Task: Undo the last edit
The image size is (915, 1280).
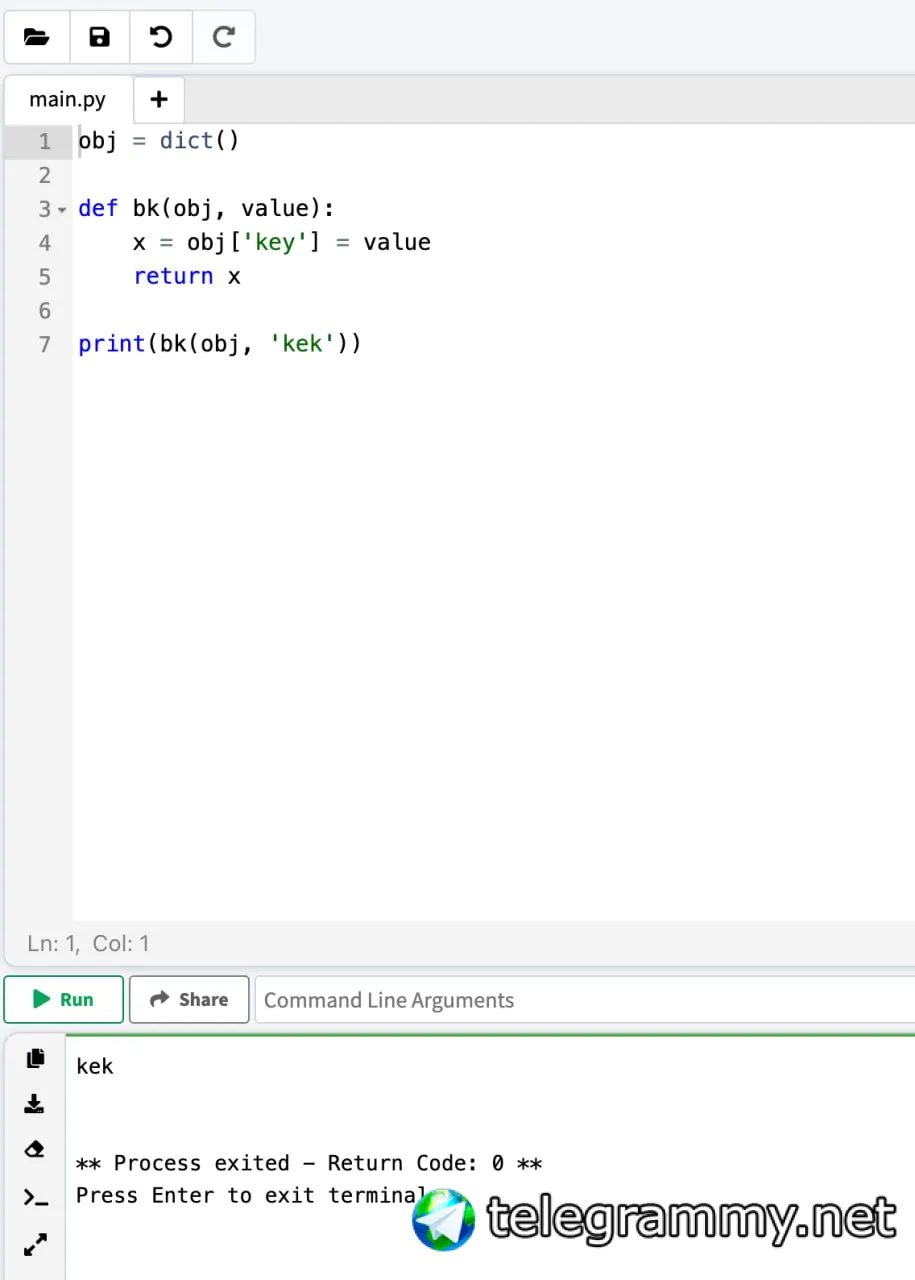Action: tap(161, 38)
